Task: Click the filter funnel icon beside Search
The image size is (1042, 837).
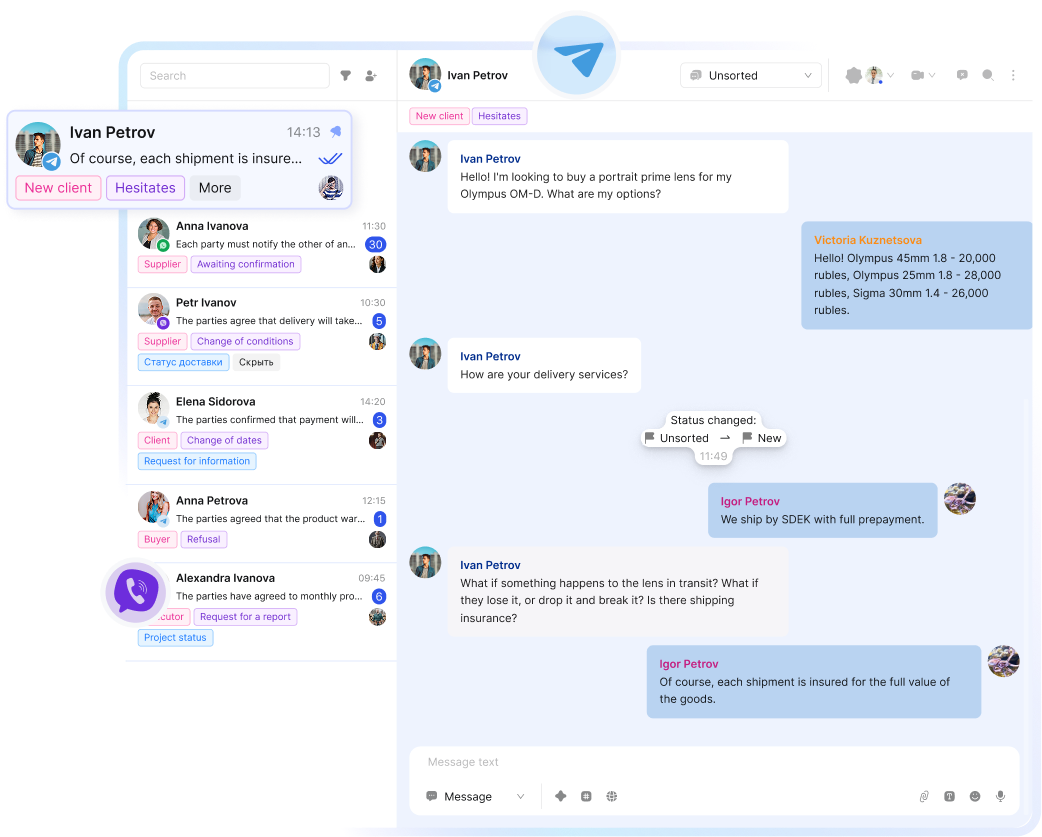Action: coord(346,76)
